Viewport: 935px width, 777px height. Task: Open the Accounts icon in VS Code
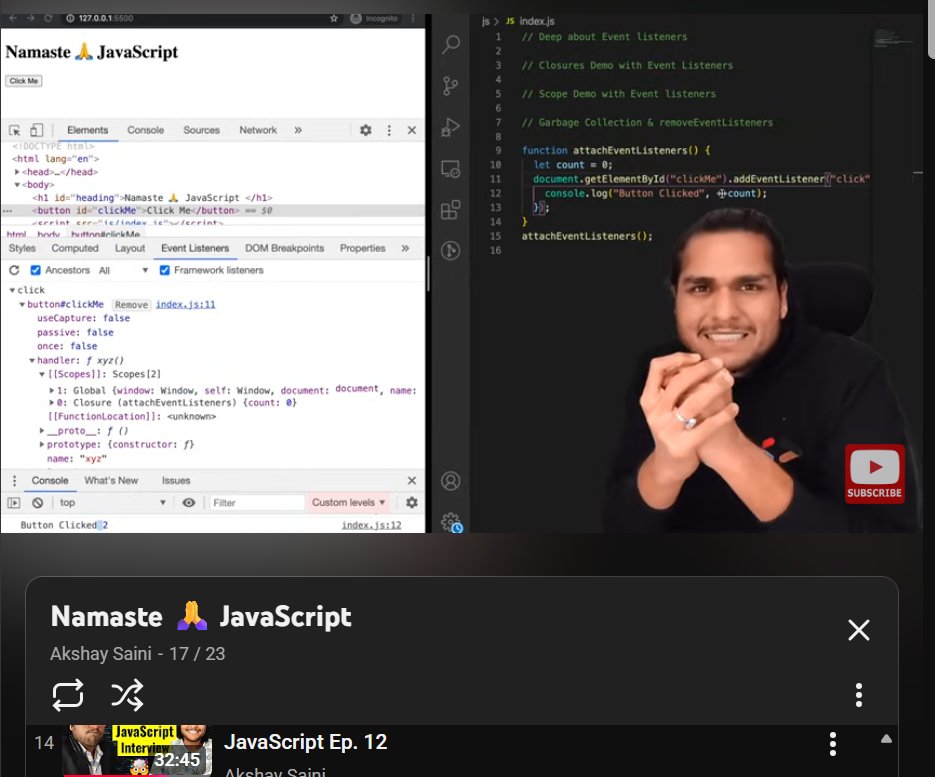(x=450, y=481)
